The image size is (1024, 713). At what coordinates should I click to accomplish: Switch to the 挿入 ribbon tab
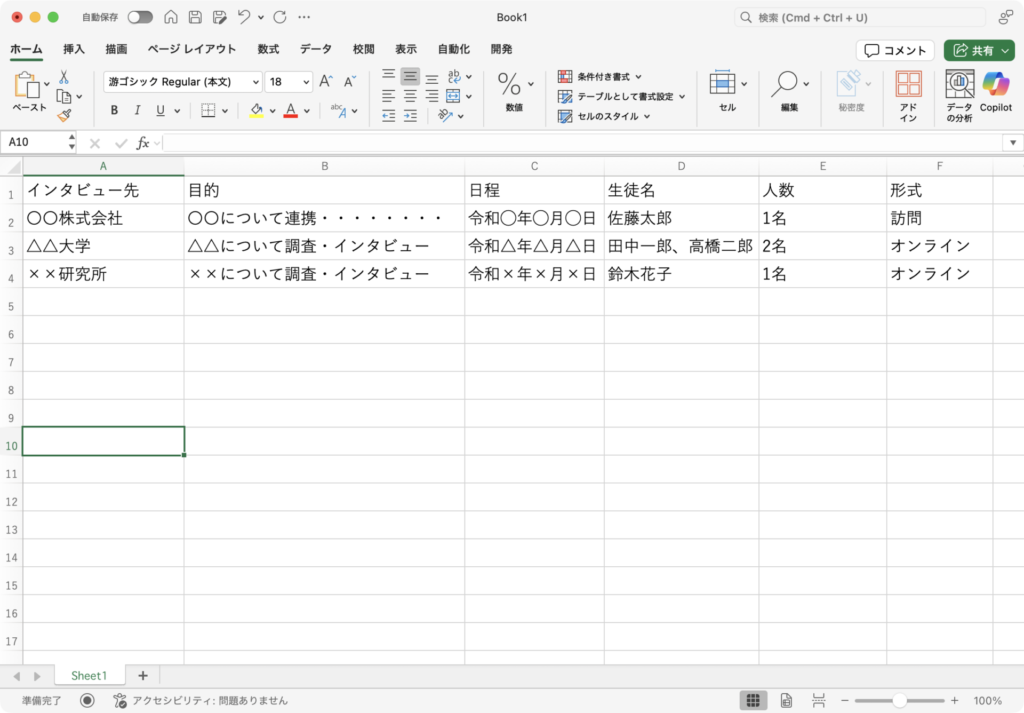[x=74, y=49]
